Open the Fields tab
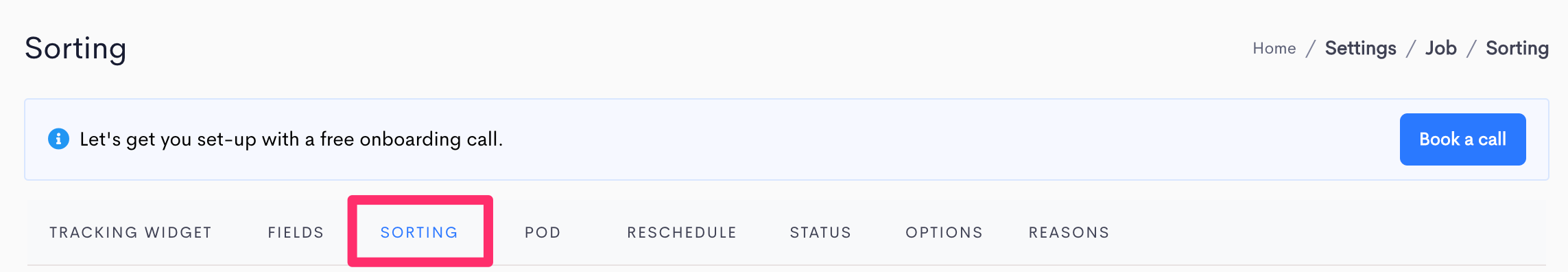The height and width of the screenshot is (272, 1568). [x=296, y=232]
